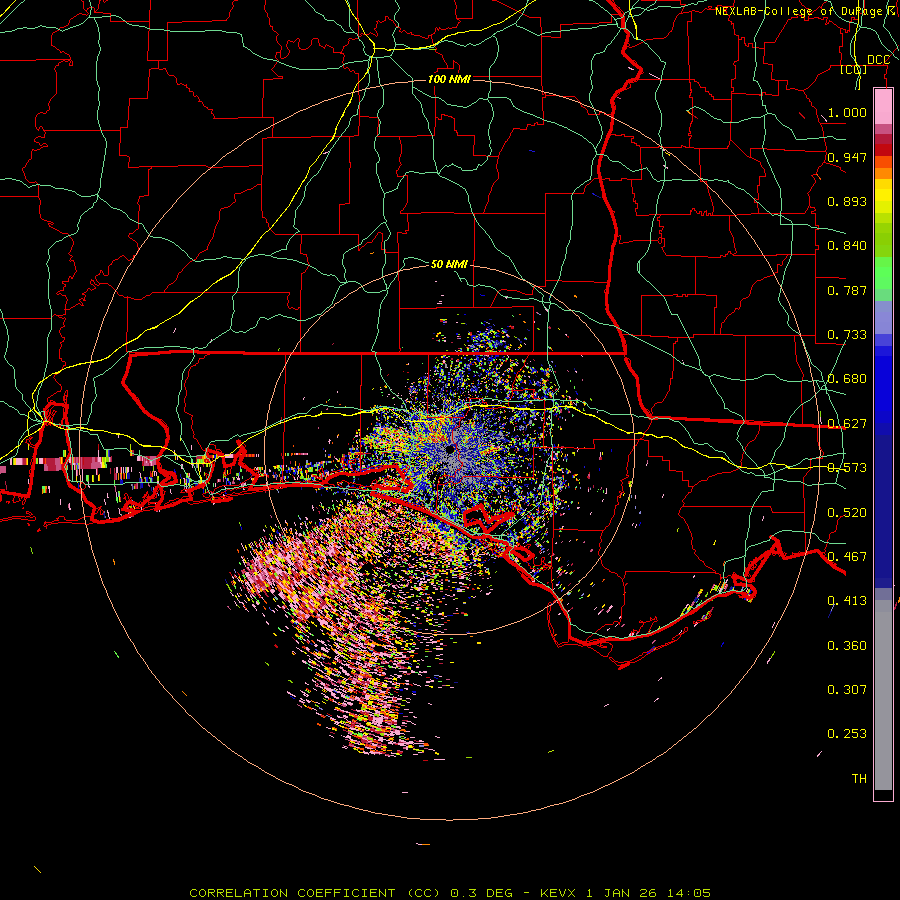This screenshot has height=900, width=900.
Task: Click the 50 NMI range ring label
Action: (449, 264)
